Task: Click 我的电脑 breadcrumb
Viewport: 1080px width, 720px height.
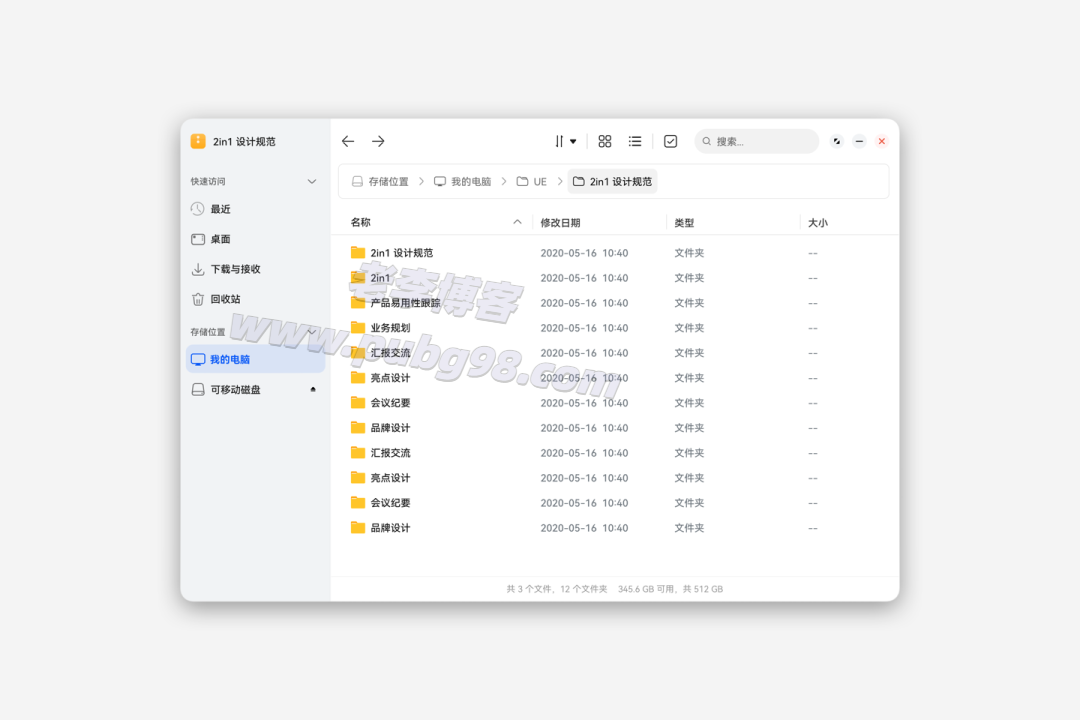Action: pos(463,181)
